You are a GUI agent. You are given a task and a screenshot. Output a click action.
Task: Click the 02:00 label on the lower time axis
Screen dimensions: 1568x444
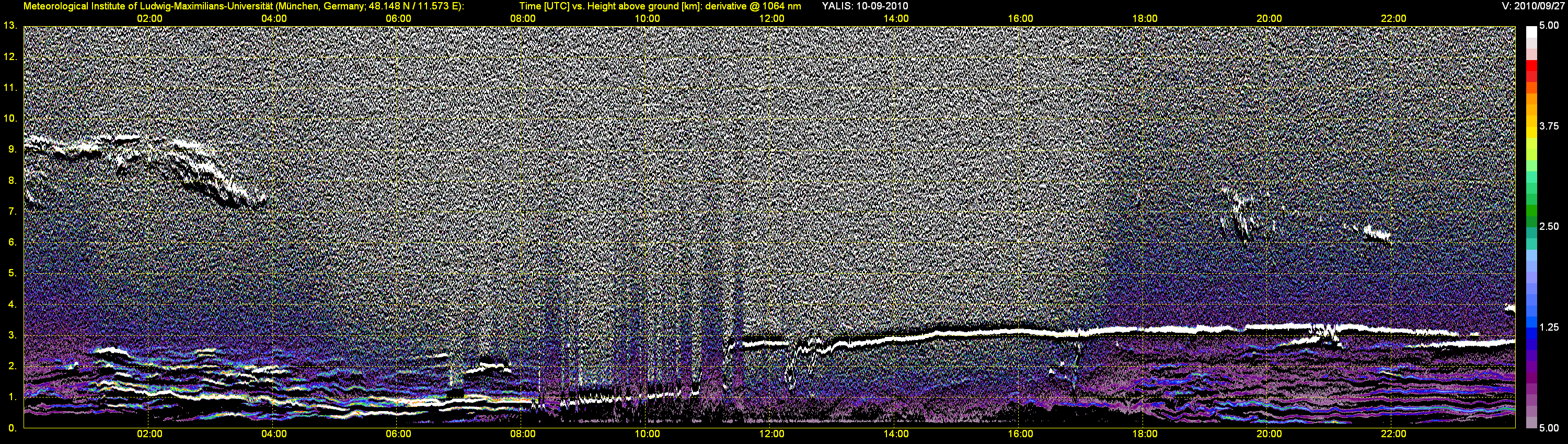coord(149,434)
